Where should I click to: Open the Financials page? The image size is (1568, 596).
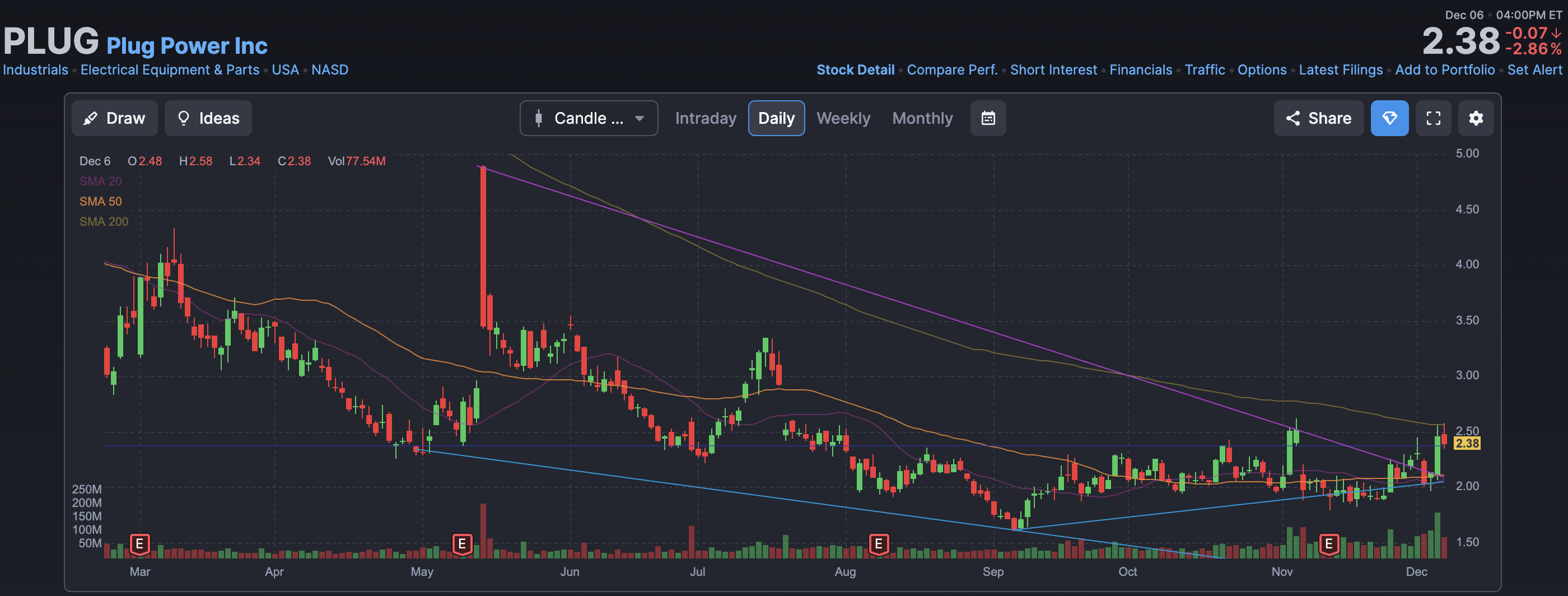click(1140, 70)
